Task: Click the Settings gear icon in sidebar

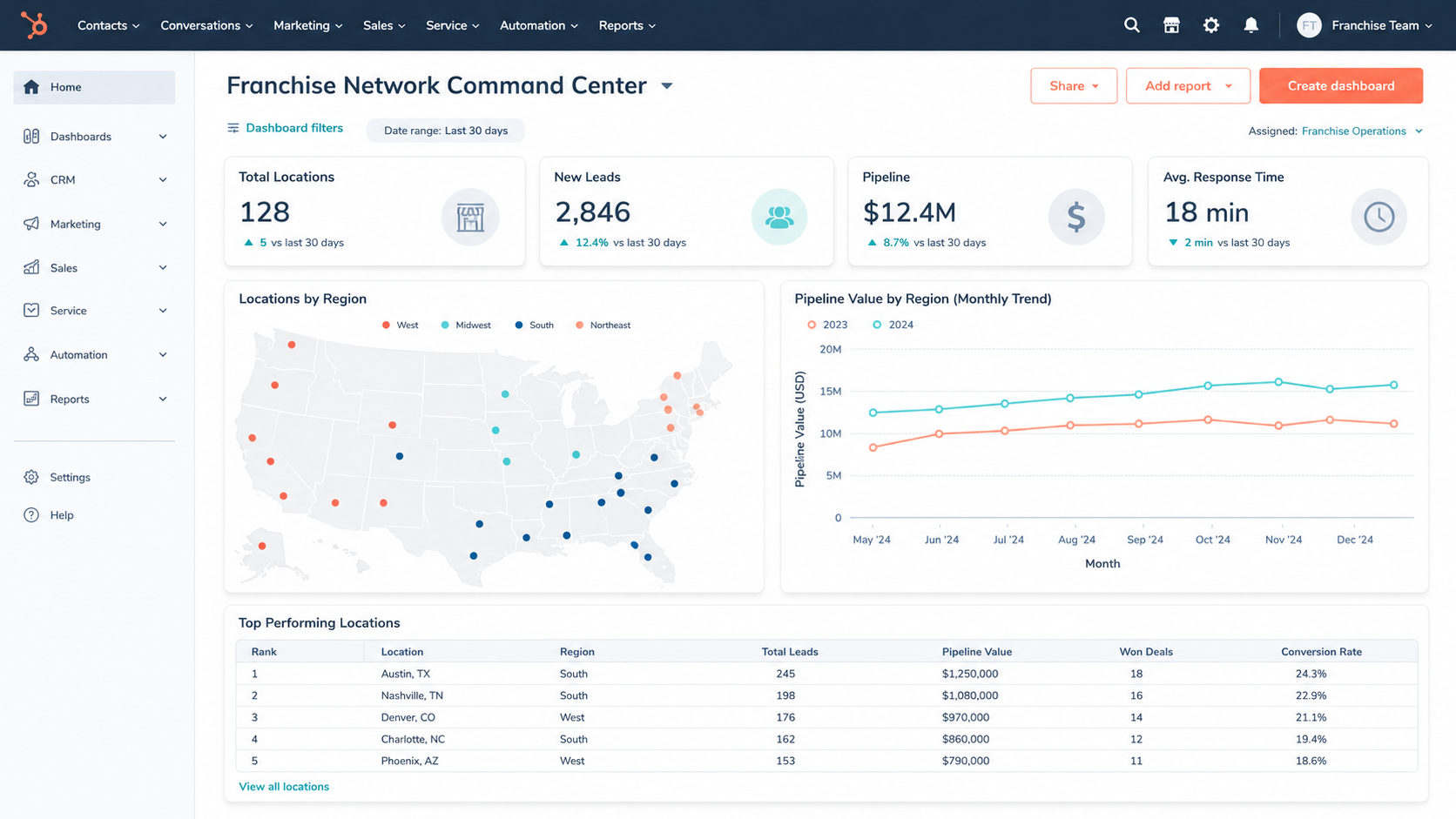Action: click(x=31, y=477)
